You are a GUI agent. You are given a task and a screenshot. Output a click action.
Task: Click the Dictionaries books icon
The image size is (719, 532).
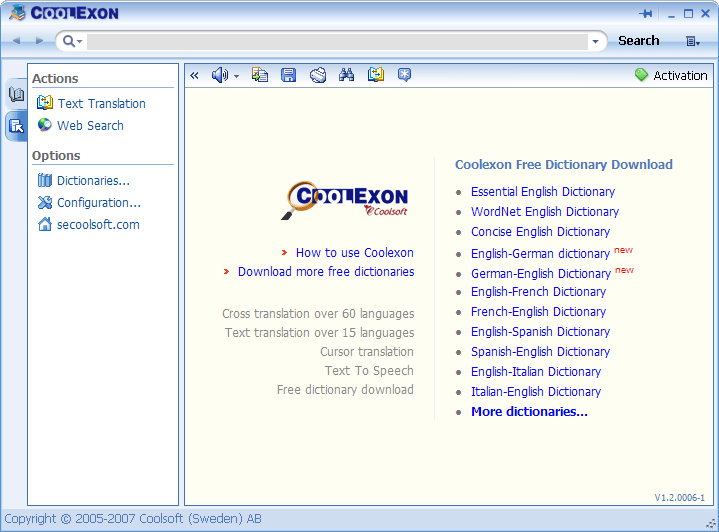[45, 180]
